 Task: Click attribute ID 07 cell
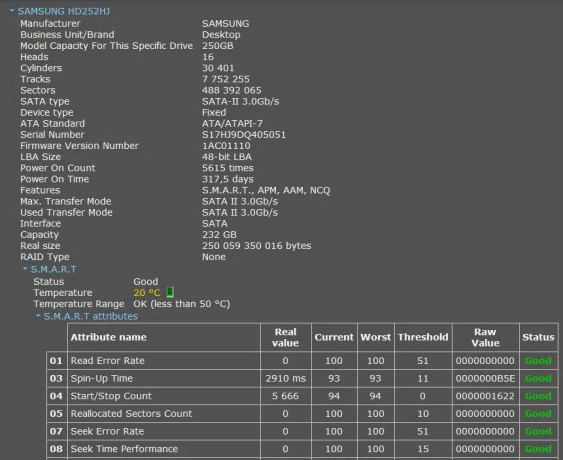tap(56, 431)
